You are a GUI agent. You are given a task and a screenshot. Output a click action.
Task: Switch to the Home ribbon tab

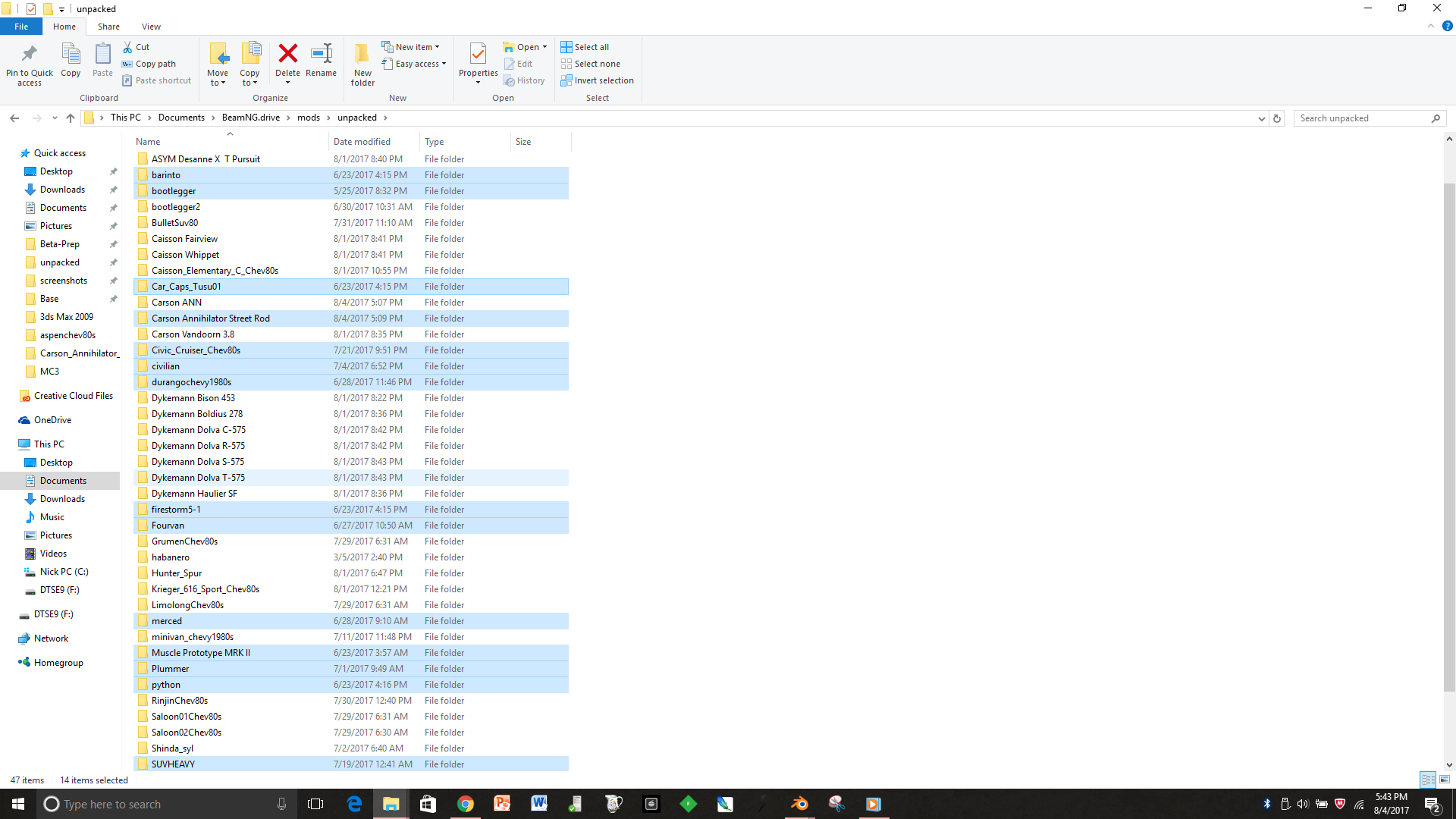[x=64, y=27]
